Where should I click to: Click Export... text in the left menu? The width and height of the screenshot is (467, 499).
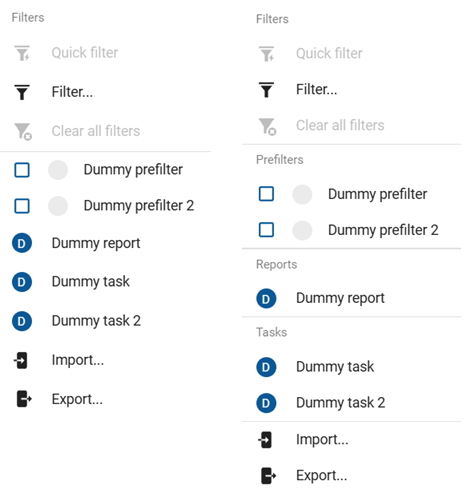[x=77, y=399]
